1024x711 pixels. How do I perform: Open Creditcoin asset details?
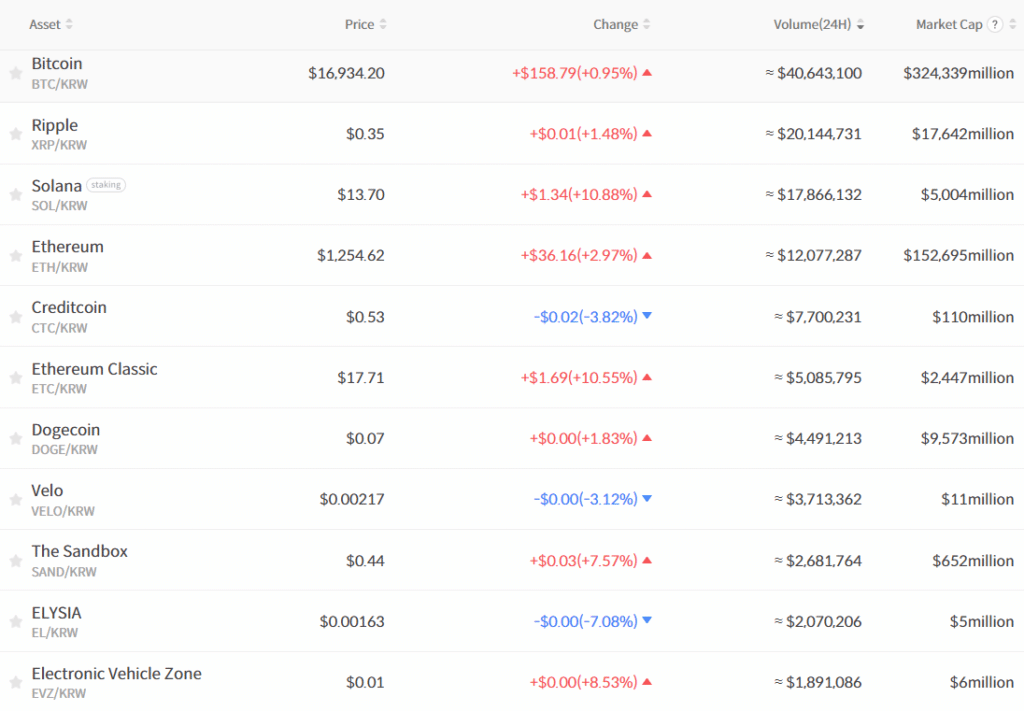[x=69, y=307]
